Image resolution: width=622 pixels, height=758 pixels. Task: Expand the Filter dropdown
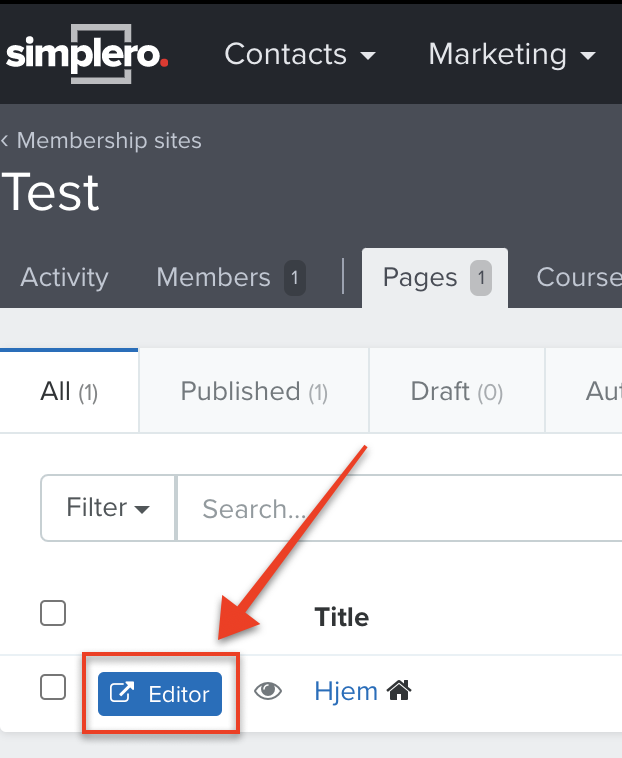(x=108, y=508)
